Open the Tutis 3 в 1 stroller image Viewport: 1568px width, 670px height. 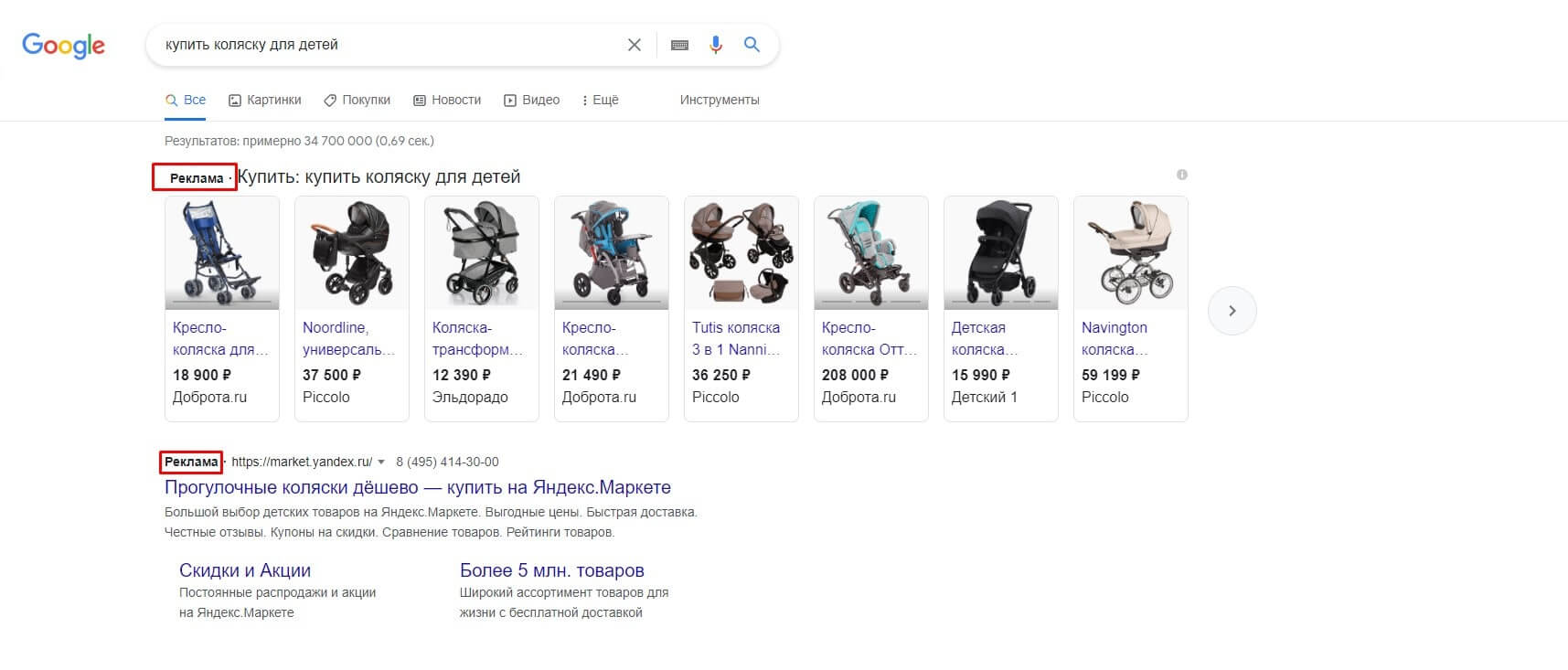[x=741, y=253]
